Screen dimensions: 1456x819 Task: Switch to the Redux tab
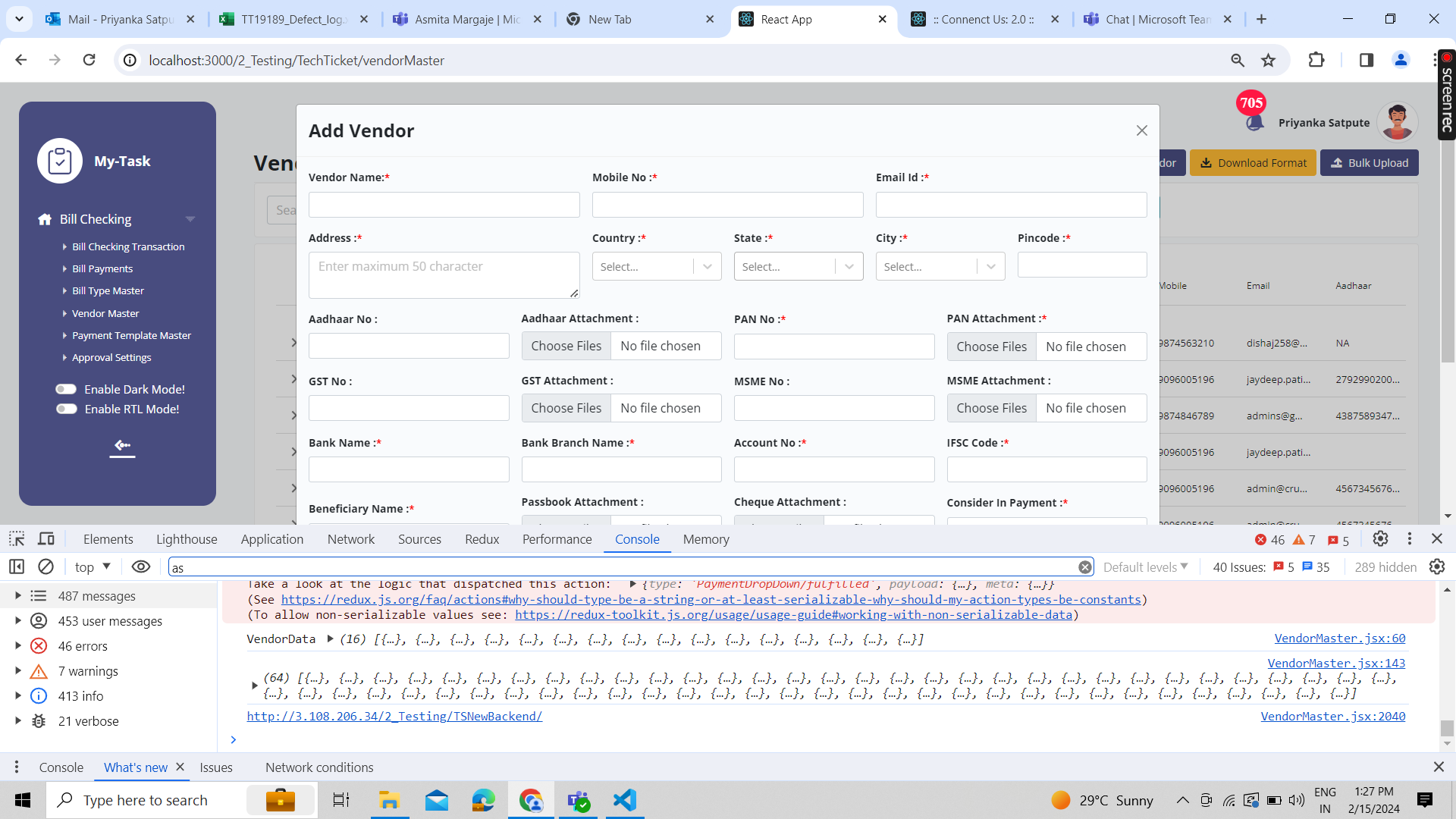482,539
